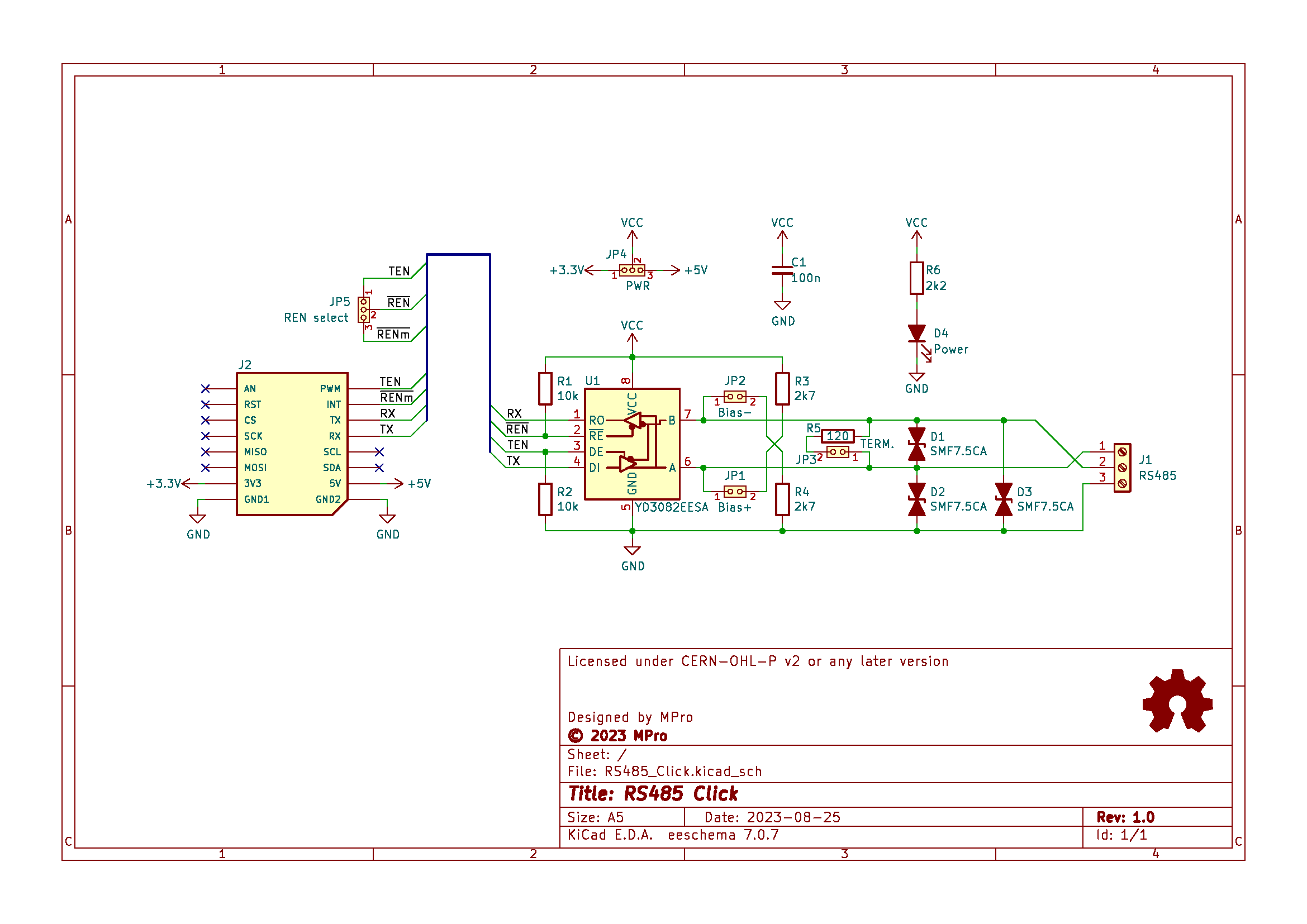Click the TERM. label text
Image resolution: width=1307 pixels, height=924 pixels.
[x=877, y=444]
